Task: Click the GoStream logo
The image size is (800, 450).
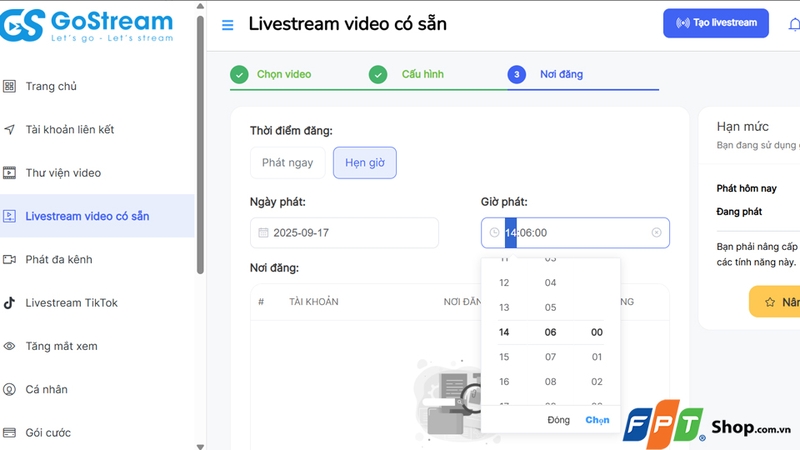Action: [x=87, y=26]
